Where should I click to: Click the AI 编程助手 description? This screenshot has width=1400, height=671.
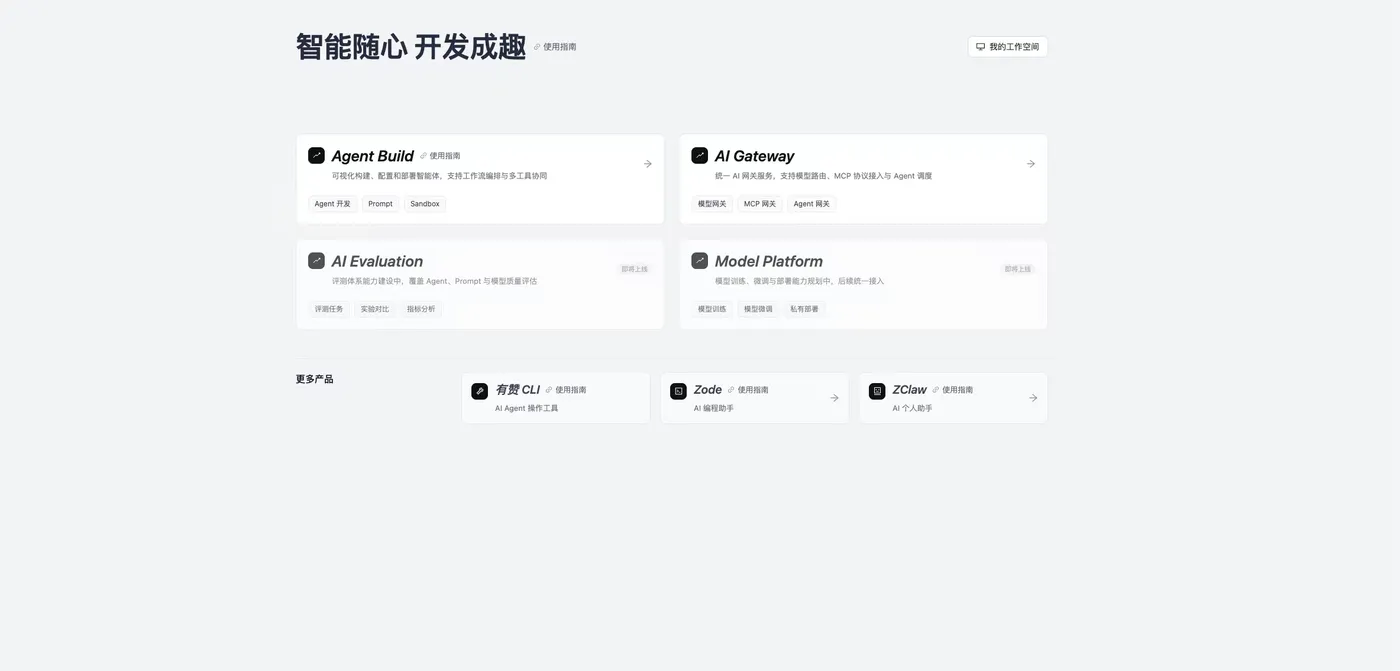click(x=714, y=408)
